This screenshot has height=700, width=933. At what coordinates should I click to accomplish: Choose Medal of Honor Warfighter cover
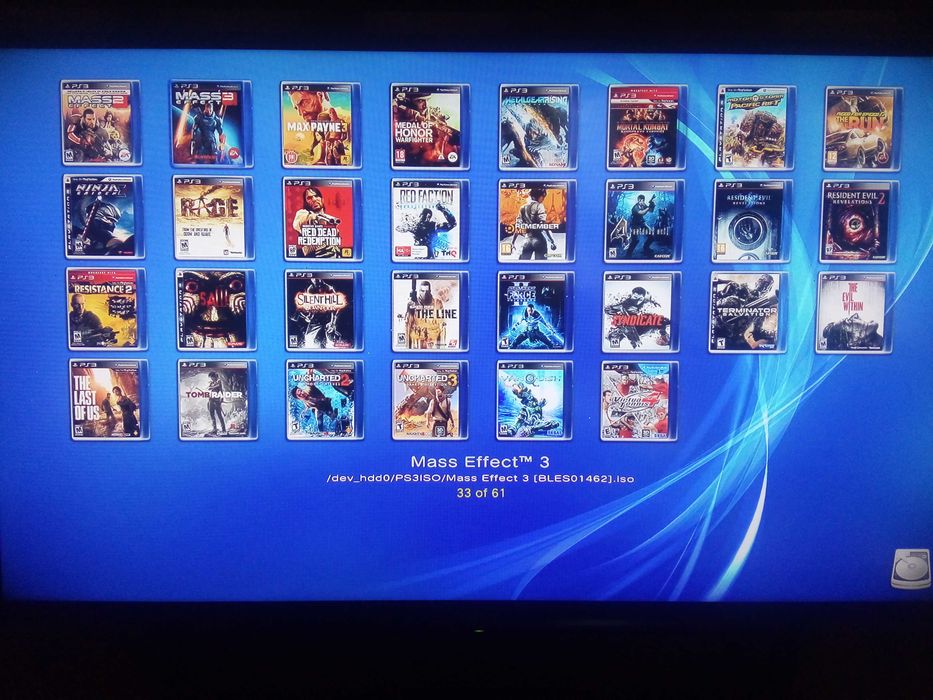pyautogui.click(x=428, y=126)
